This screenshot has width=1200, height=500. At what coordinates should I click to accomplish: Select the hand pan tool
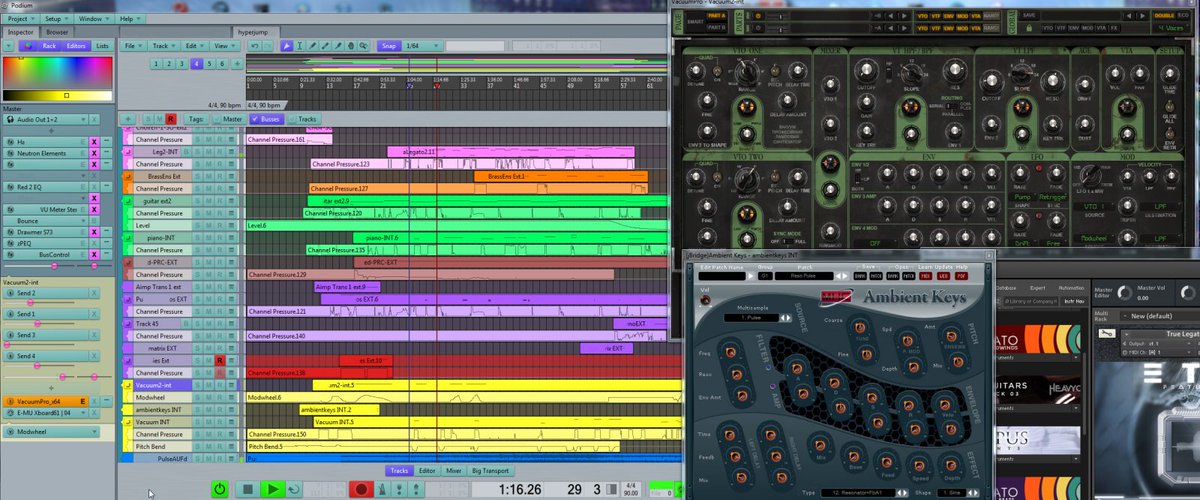tap(351, 46)
